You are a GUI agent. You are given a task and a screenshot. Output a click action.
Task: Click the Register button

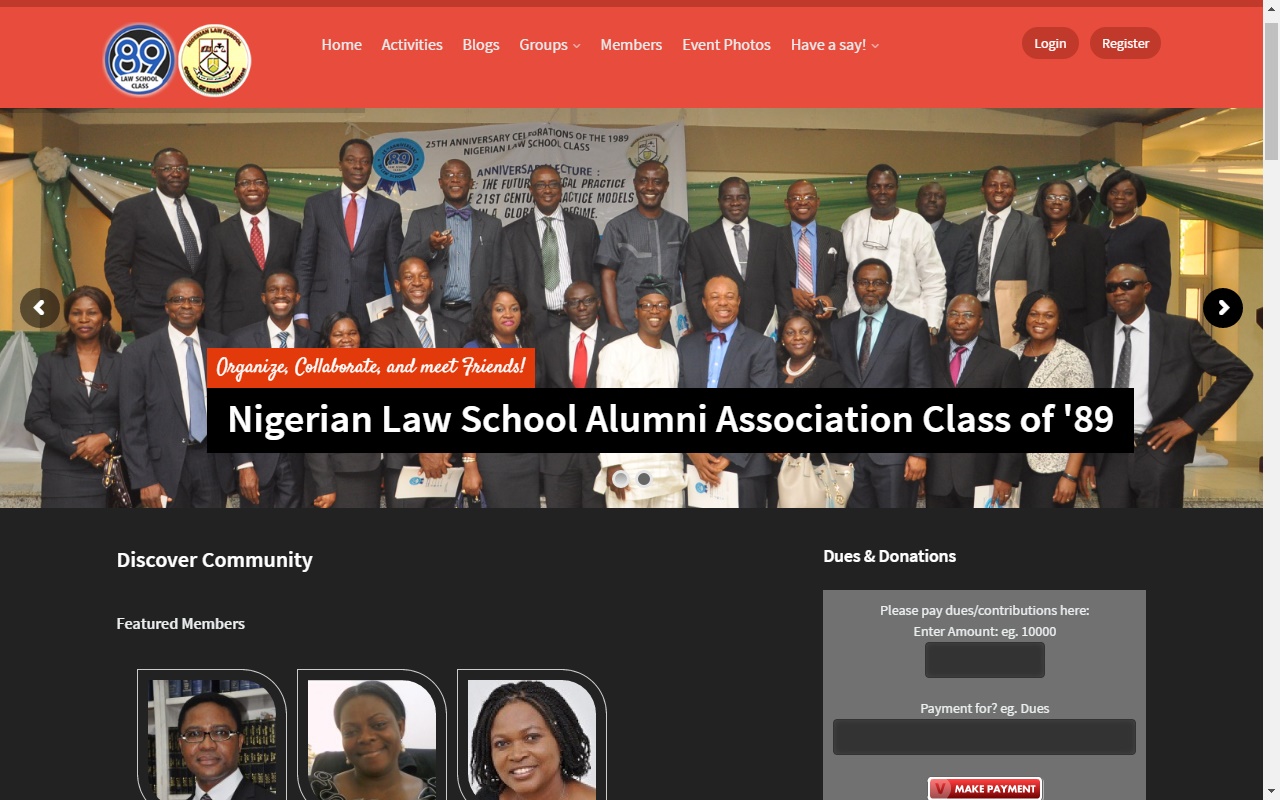pyautogui.click(x=1125, y=43)
